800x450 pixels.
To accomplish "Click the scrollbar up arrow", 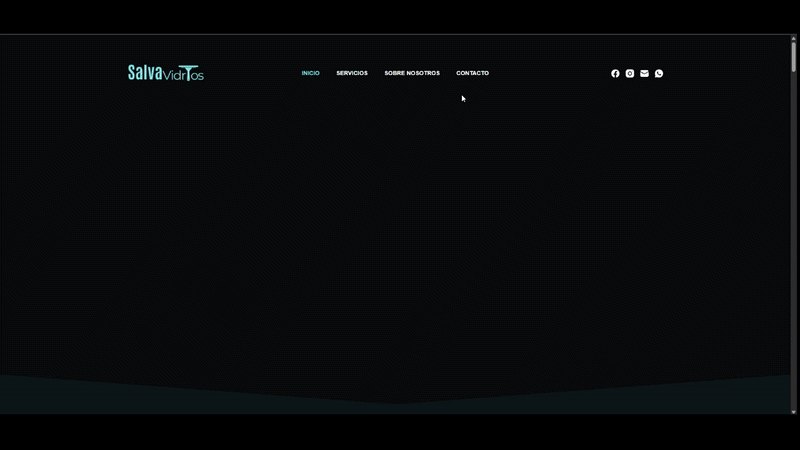I will 794,39.
